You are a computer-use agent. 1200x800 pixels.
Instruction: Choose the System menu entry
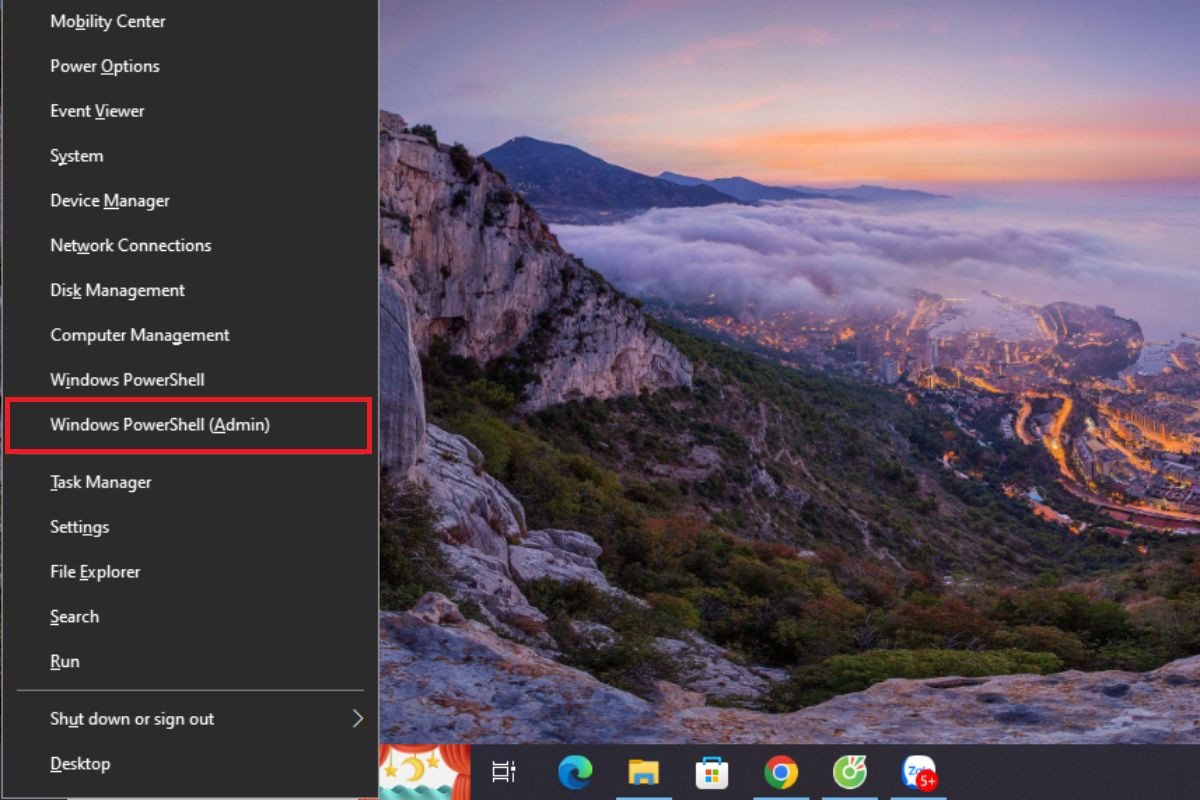point(190,156)
